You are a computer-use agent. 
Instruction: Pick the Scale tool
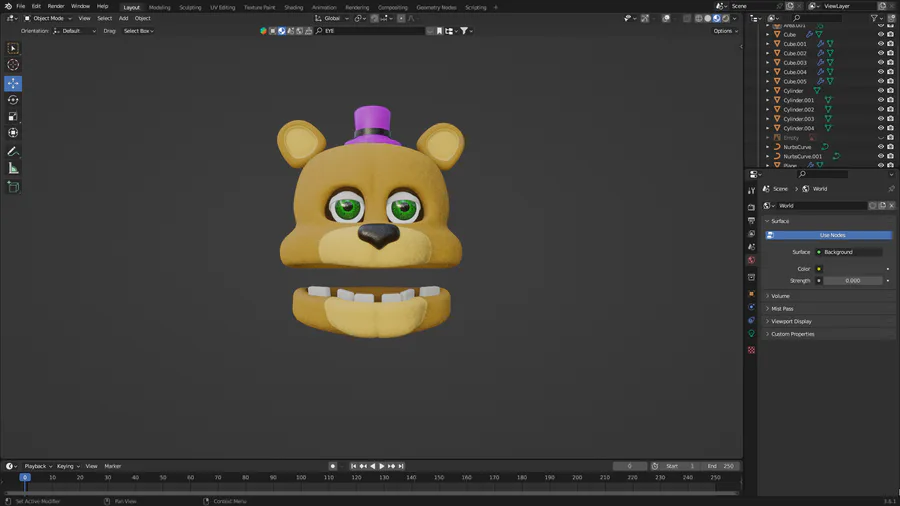point(13,116)
